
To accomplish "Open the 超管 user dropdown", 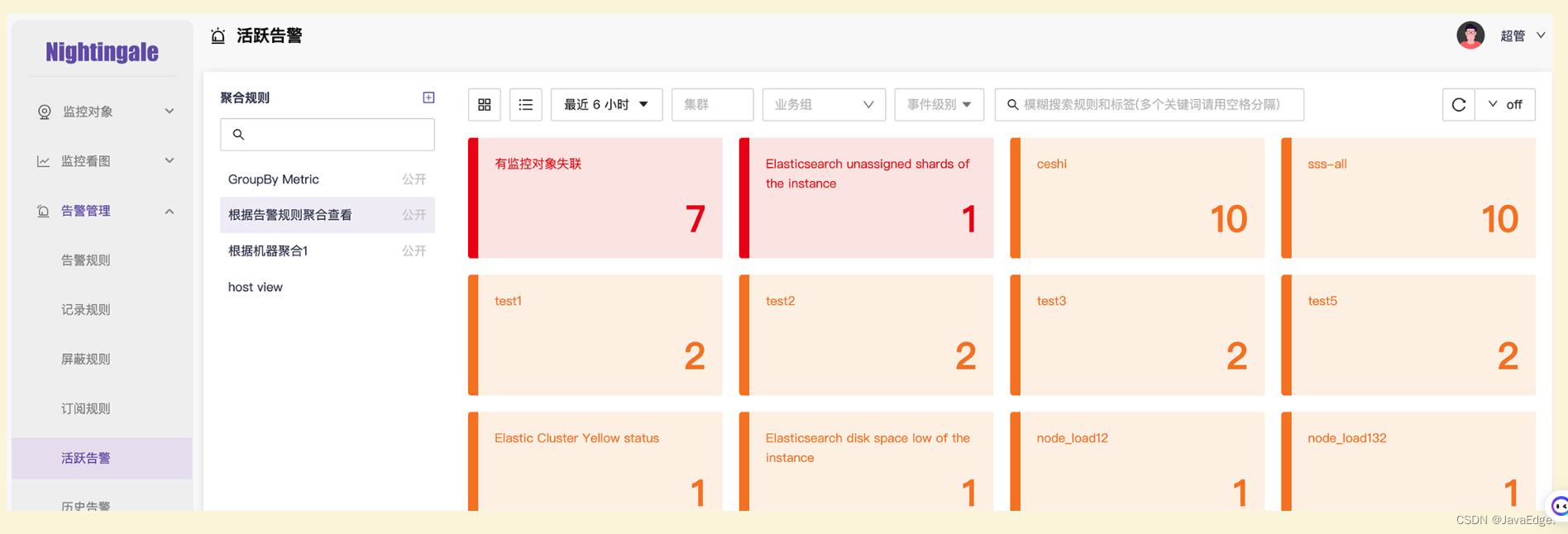I will tap(1523, 36).
